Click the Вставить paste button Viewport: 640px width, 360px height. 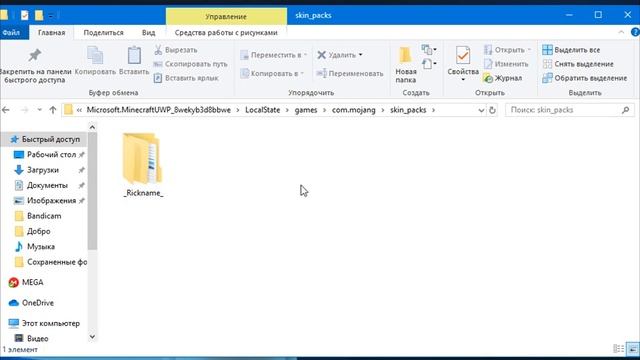pyautogui.click(x=134, y=61)
